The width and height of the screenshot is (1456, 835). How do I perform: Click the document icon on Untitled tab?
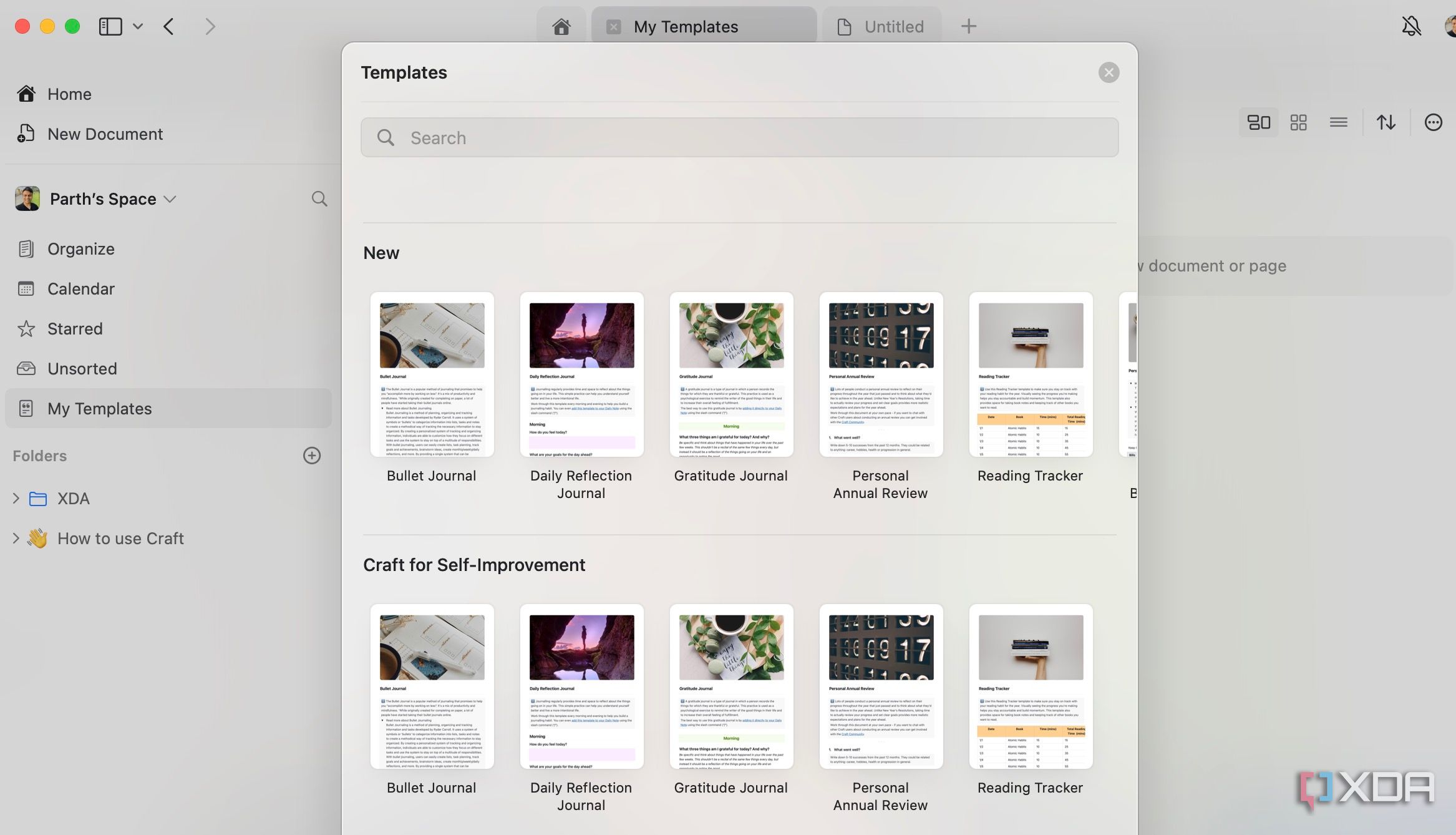(844, 27)
